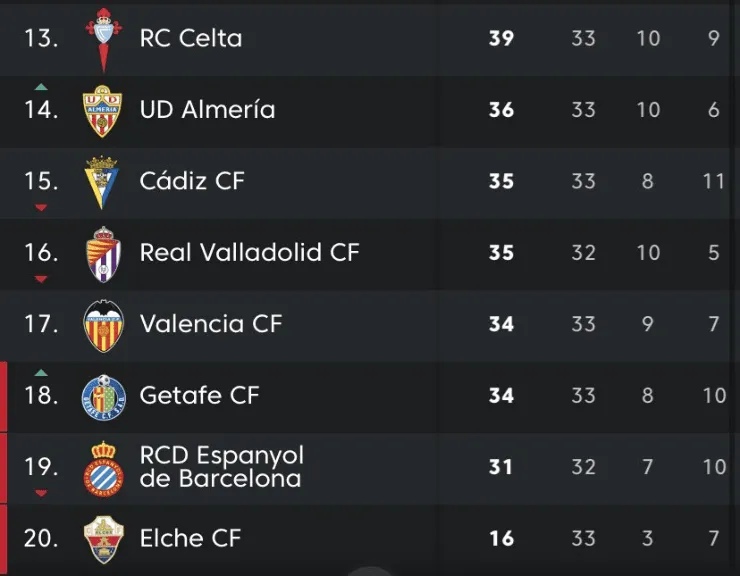Click the Getafe CF club crest

coord(102,396)
